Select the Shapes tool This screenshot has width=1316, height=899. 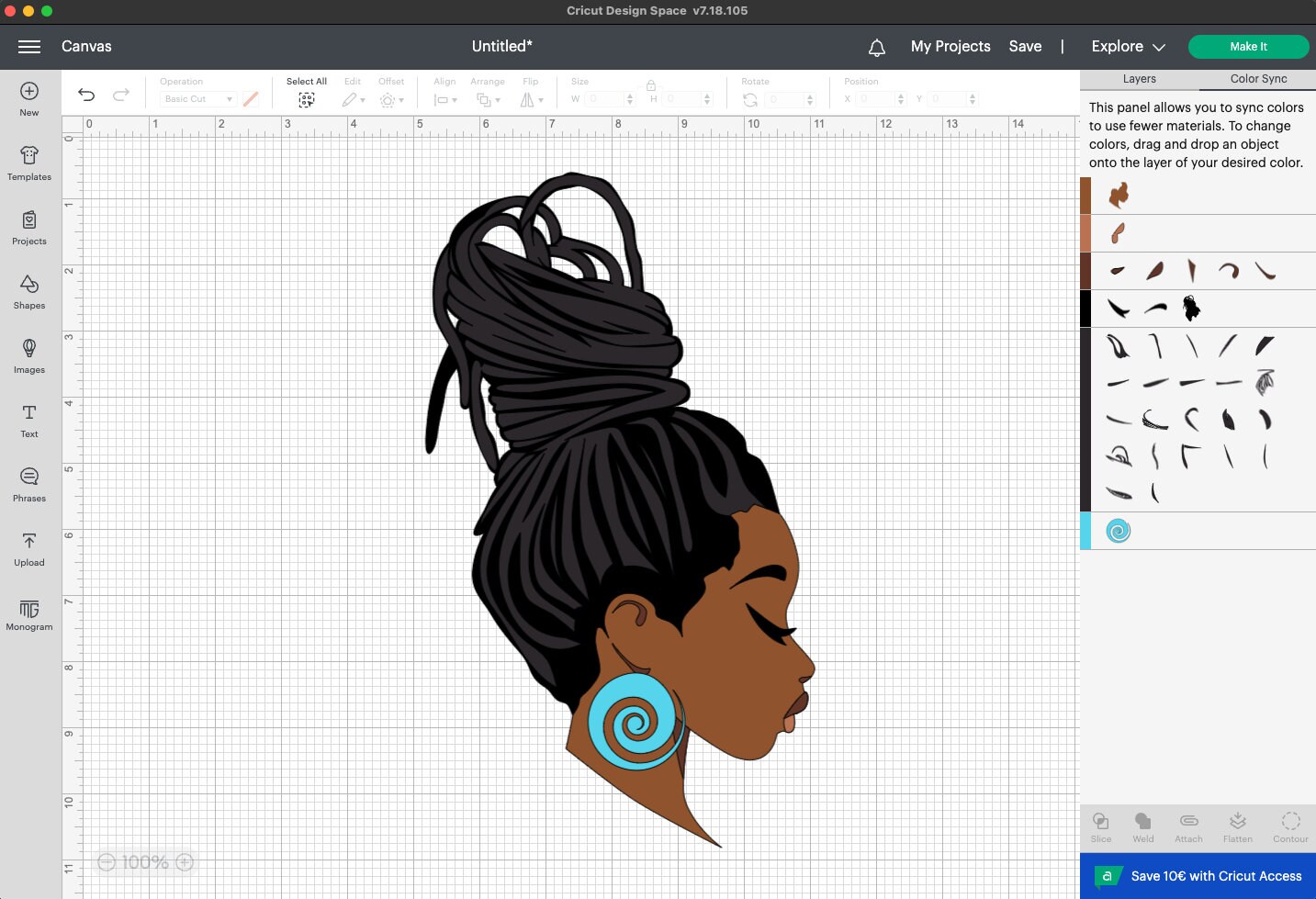coord(28,292)
